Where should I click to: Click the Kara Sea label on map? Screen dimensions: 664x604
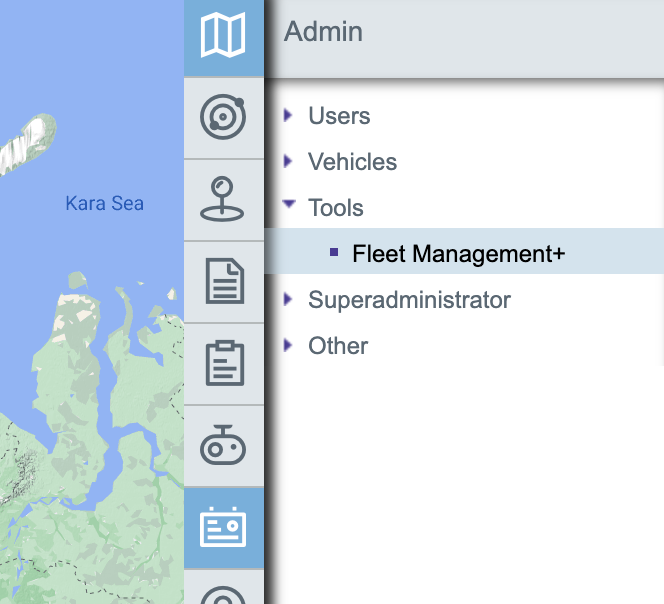(104, 204)
